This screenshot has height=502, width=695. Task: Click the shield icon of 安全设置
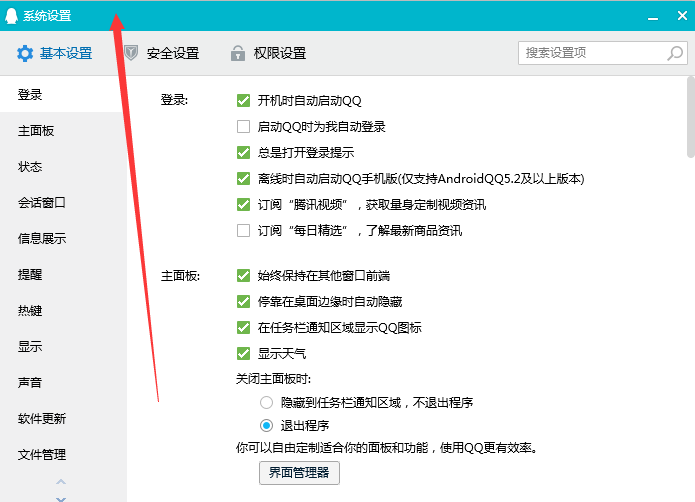130,53
